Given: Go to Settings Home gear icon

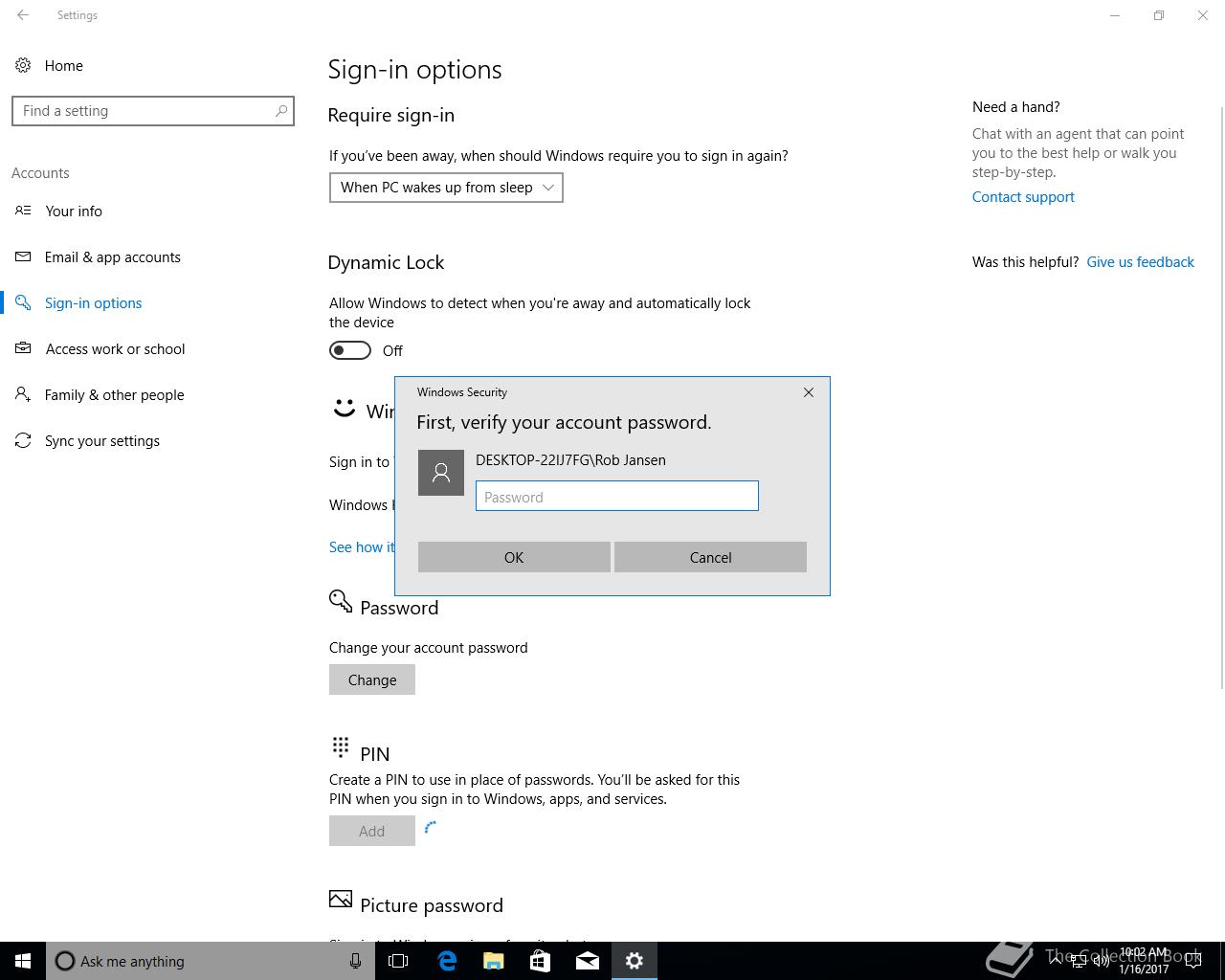Looking at the screenshot, I should click(x=22, y=65).
